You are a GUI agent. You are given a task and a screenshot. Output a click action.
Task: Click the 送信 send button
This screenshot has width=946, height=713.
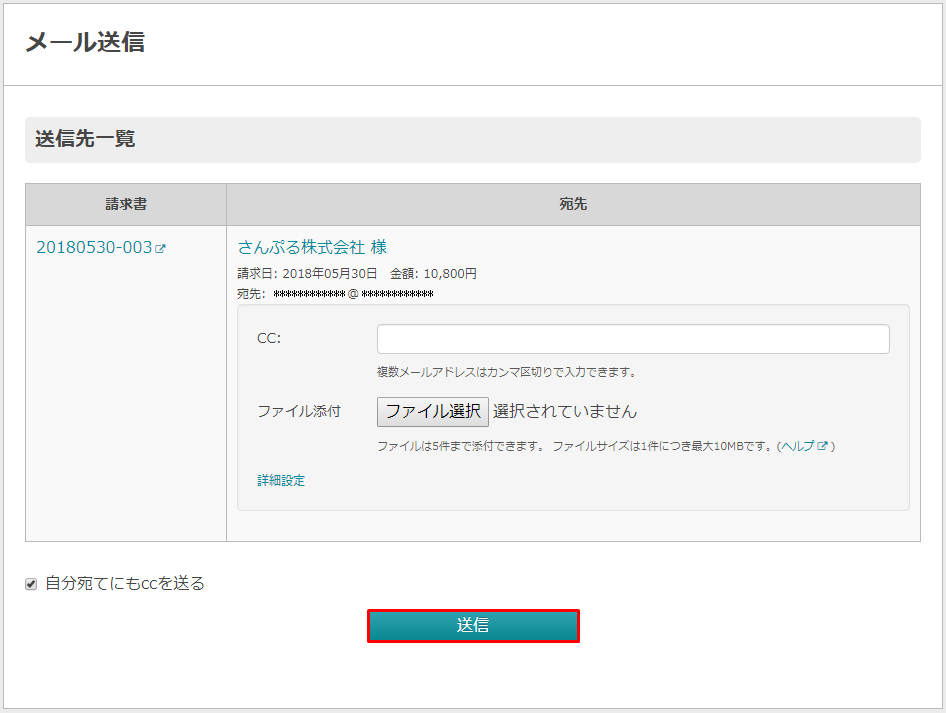[x=473, y=626]
